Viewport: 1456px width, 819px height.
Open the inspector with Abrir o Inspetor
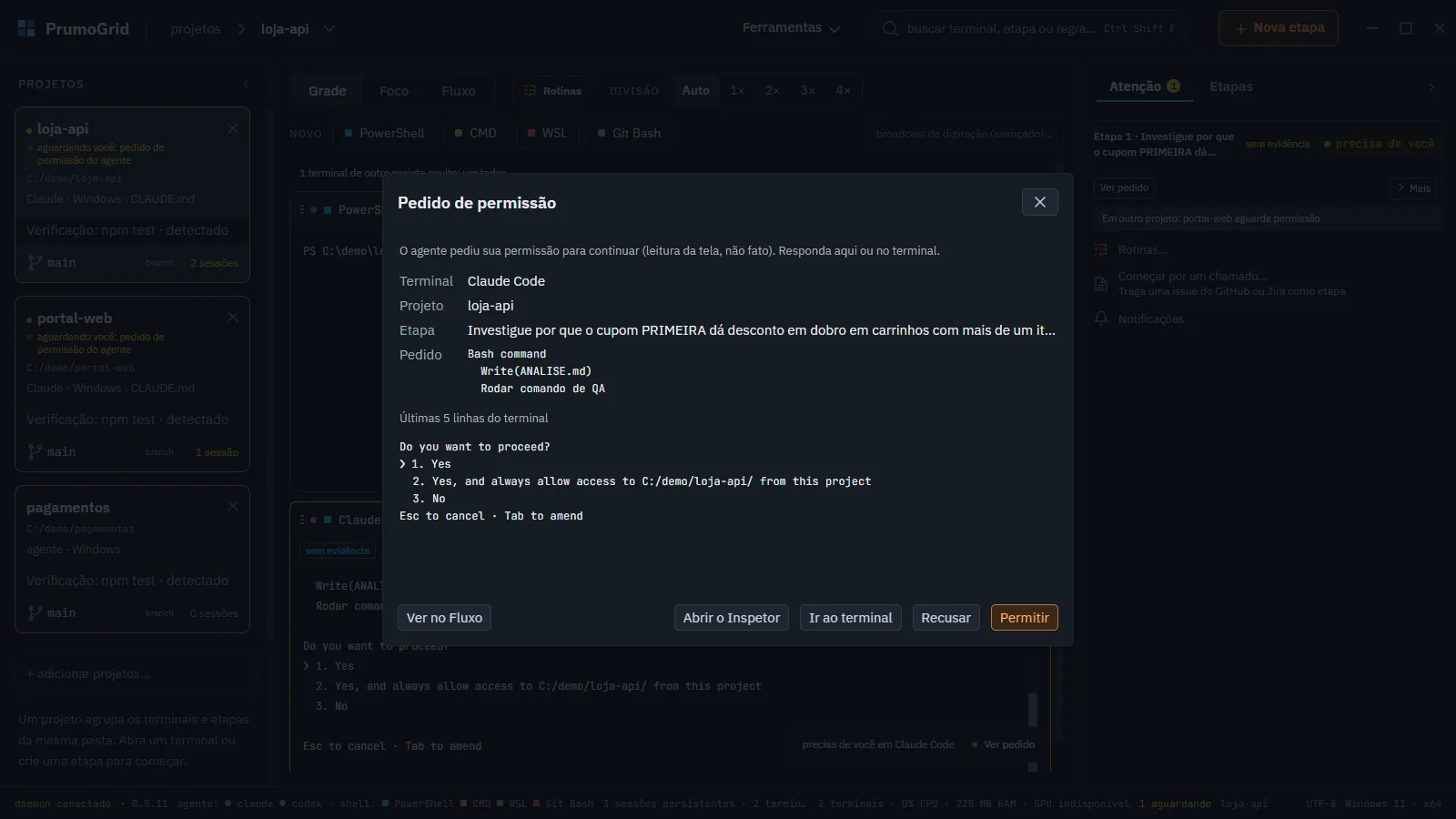(x=731, y=618)
